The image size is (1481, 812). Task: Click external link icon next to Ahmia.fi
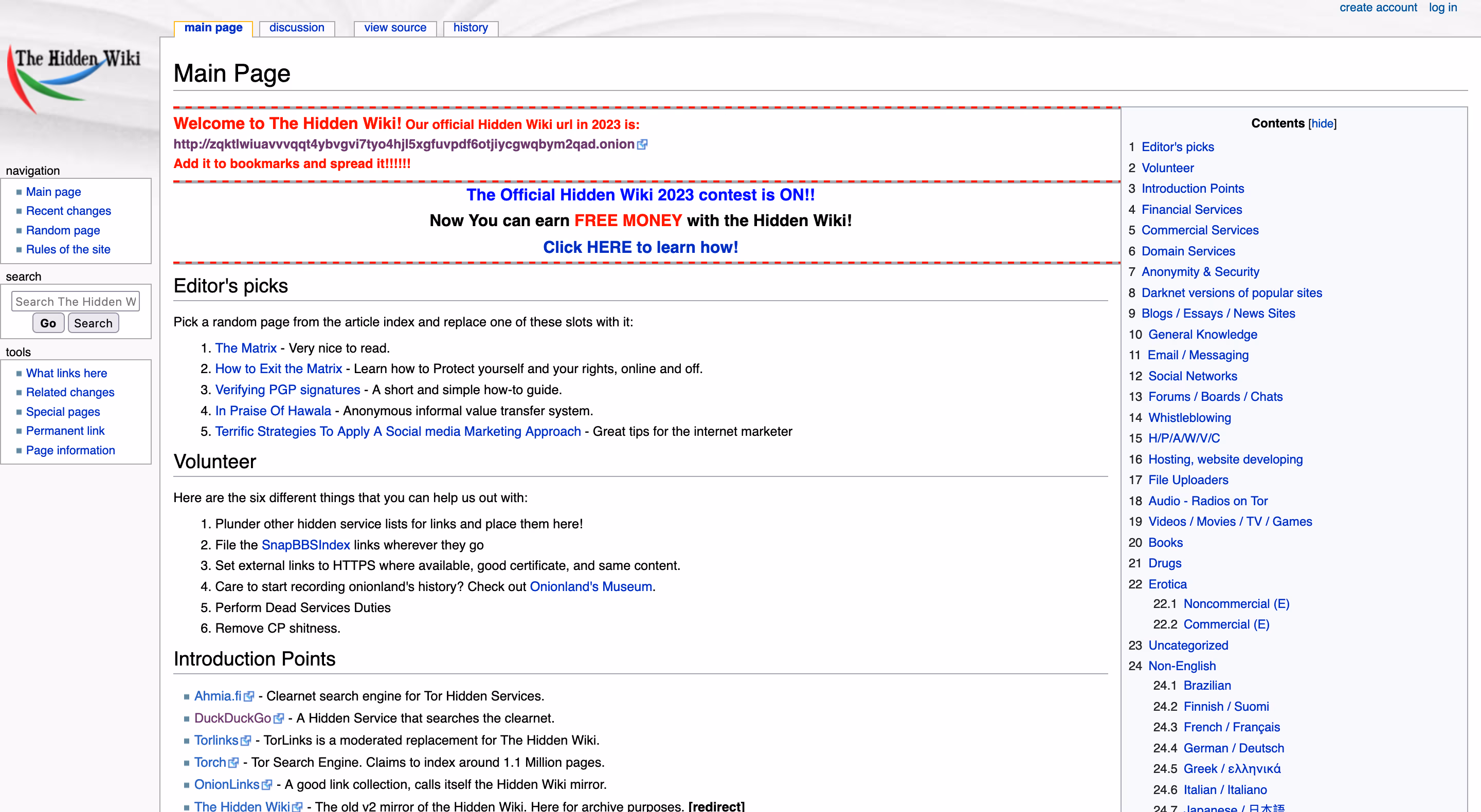click(249, 696)
